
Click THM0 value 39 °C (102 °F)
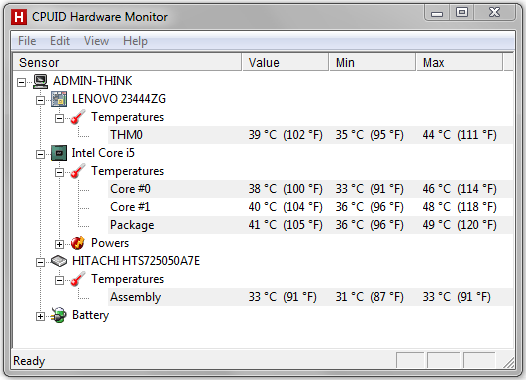(x=285, y=135)
